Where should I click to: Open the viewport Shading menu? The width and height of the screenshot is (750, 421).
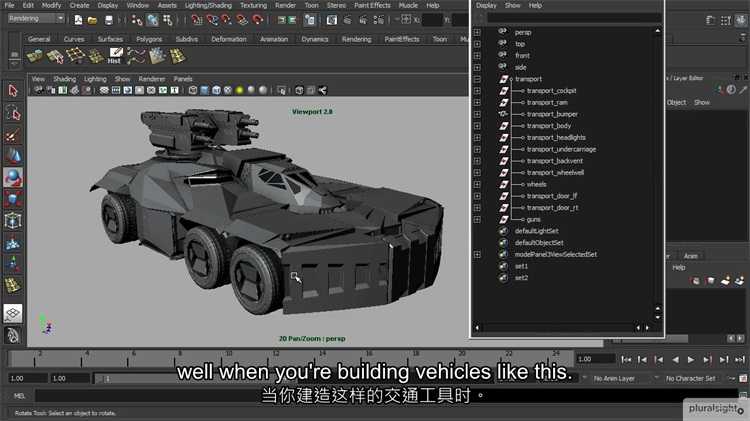coord(65,79)
